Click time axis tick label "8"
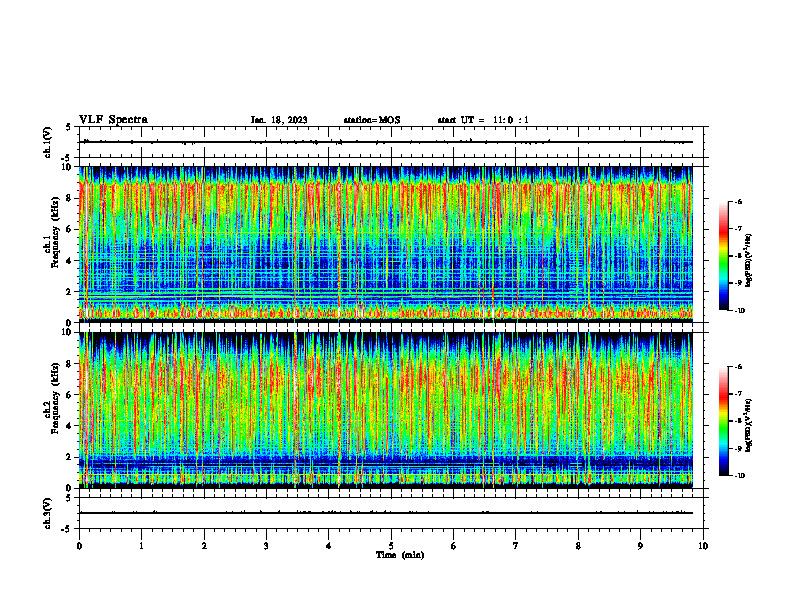The image size is (792, 612). [578, 546]
